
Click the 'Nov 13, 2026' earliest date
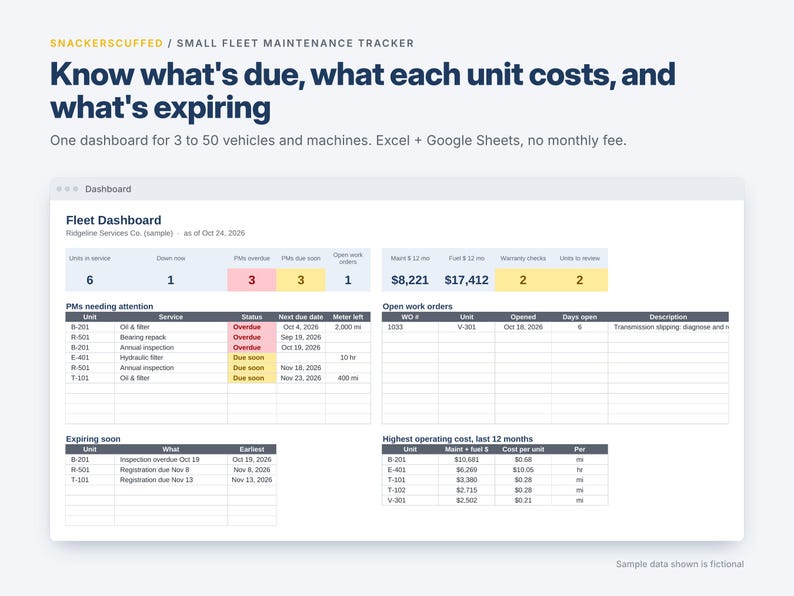tap(252, 480)
